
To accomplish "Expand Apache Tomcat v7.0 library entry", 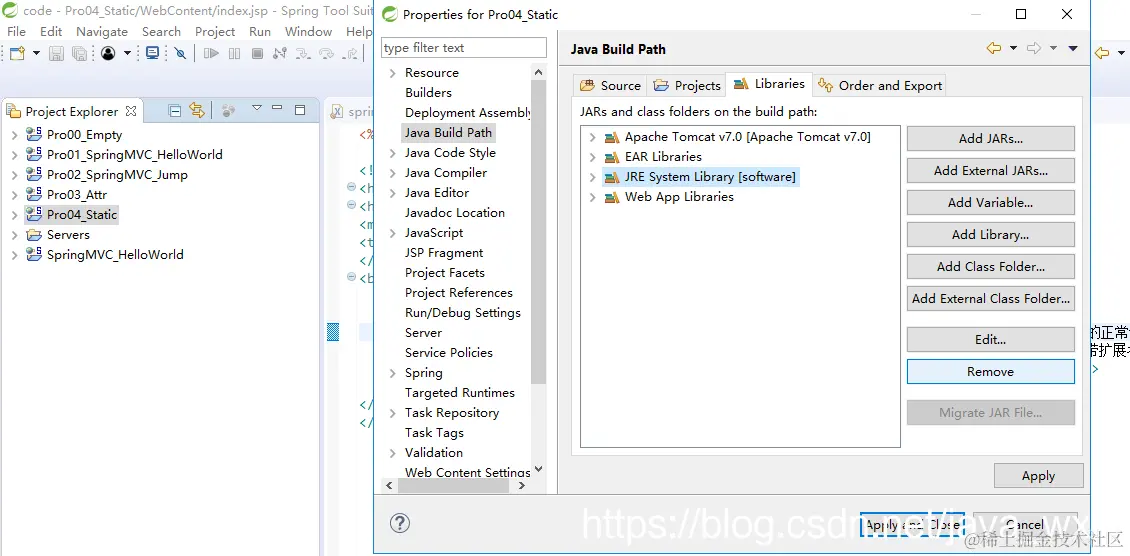I will click(592, 137).
